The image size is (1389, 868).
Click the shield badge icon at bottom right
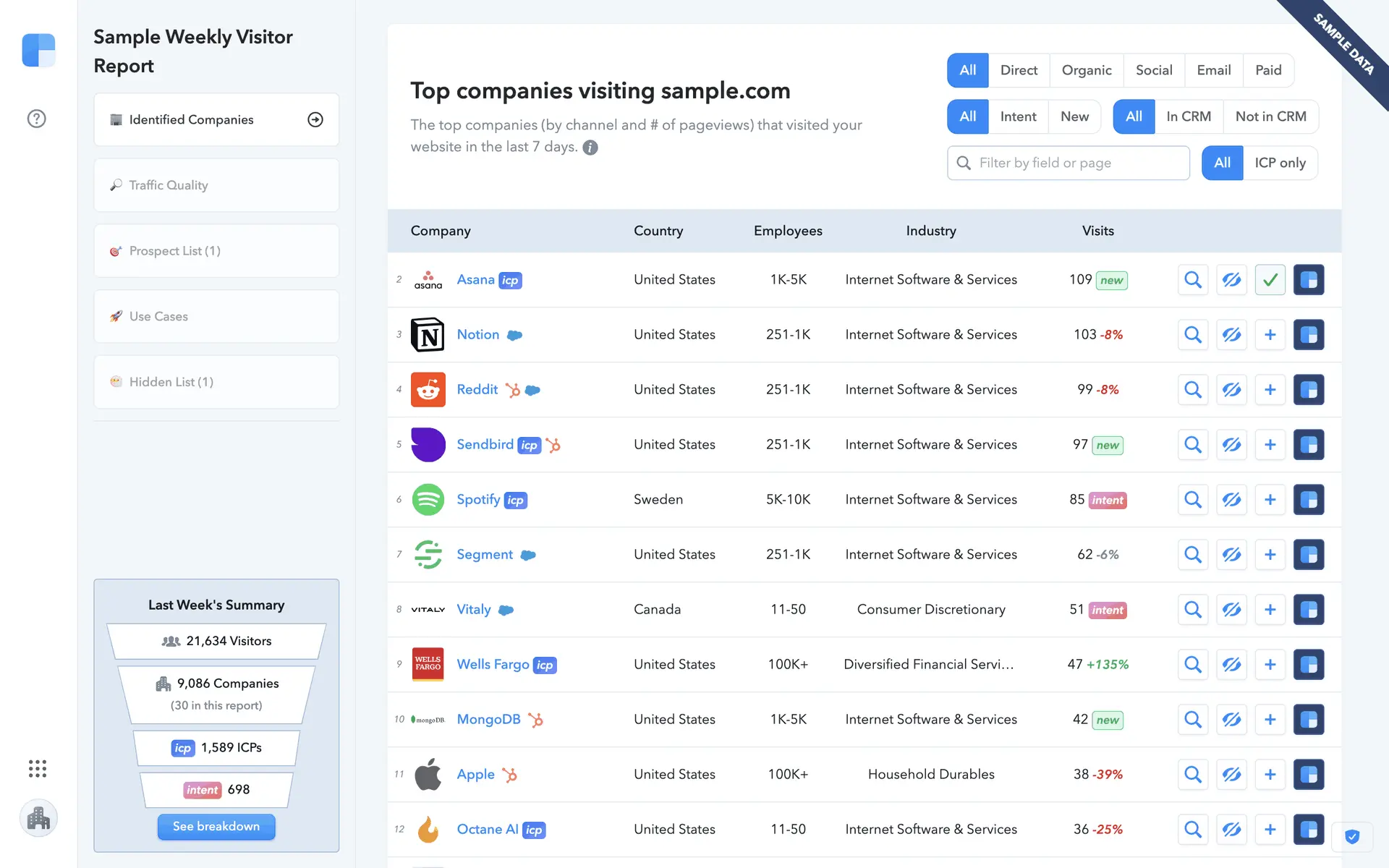(x=1351, y=837)
